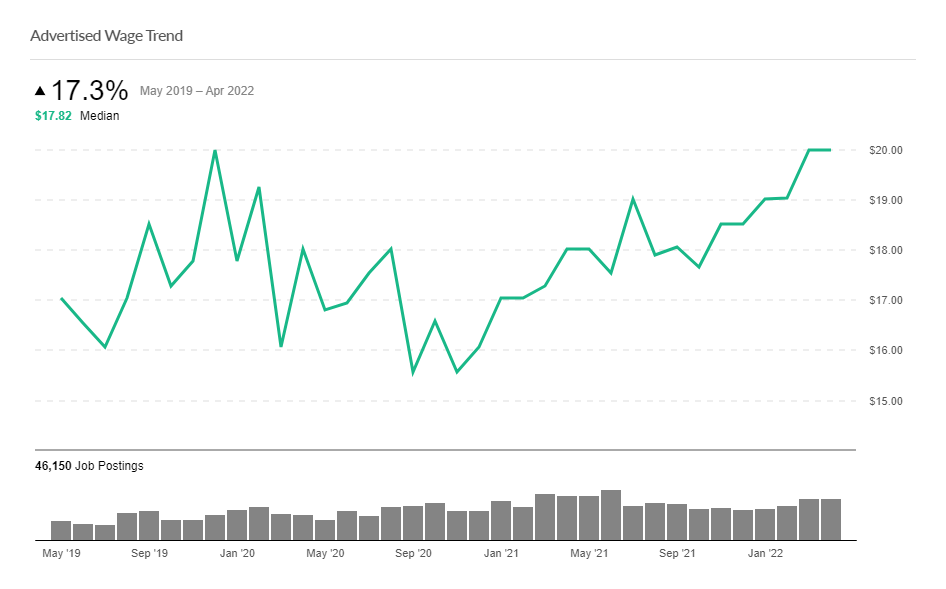Click the final April 2022 line endpoint
The image size is (946, 589).
point(830,150)
